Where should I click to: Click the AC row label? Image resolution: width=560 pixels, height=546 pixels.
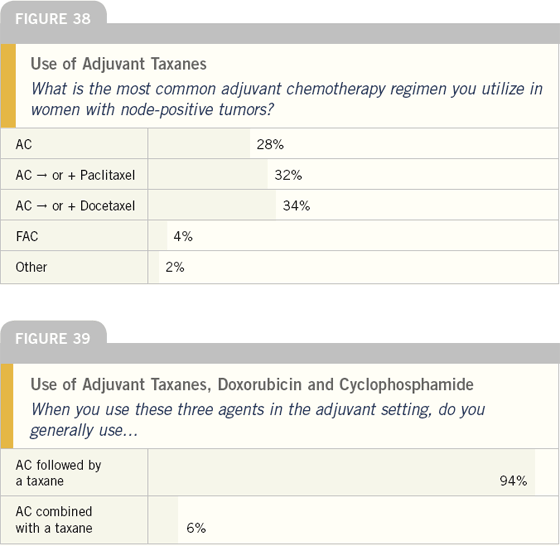pyautogui.click(x=24, y=145)
